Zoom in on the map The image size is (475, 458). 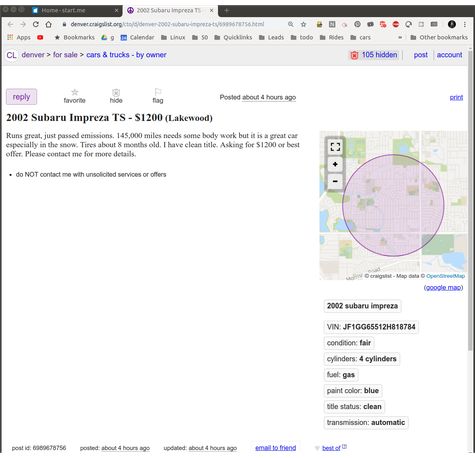335,164
